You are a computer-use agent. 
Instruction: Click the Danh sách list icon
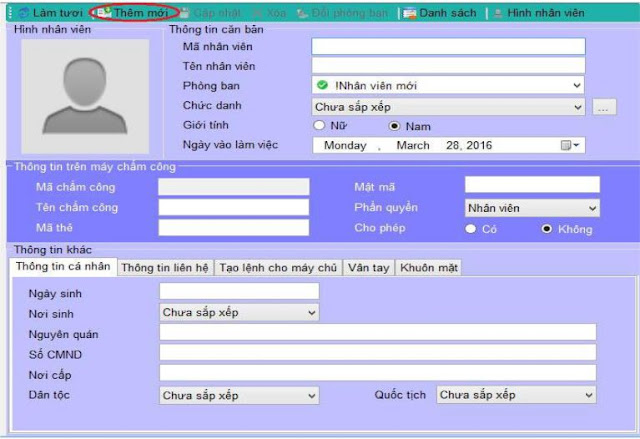click(409, 13)
